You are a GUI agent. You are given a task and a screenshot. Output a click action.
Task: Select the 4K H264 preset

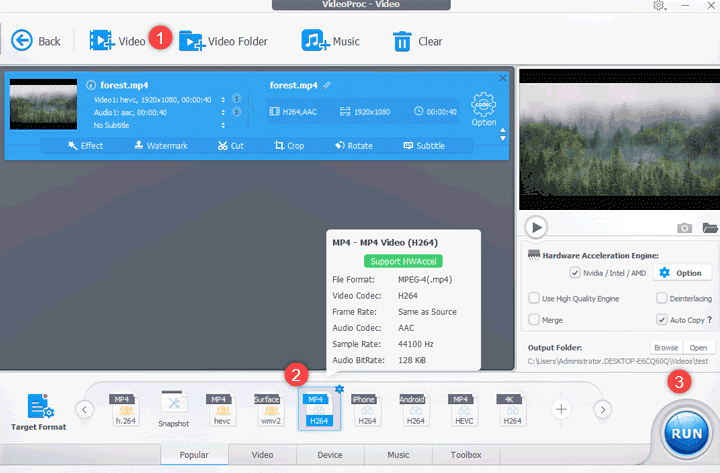[x=512, y=410]
